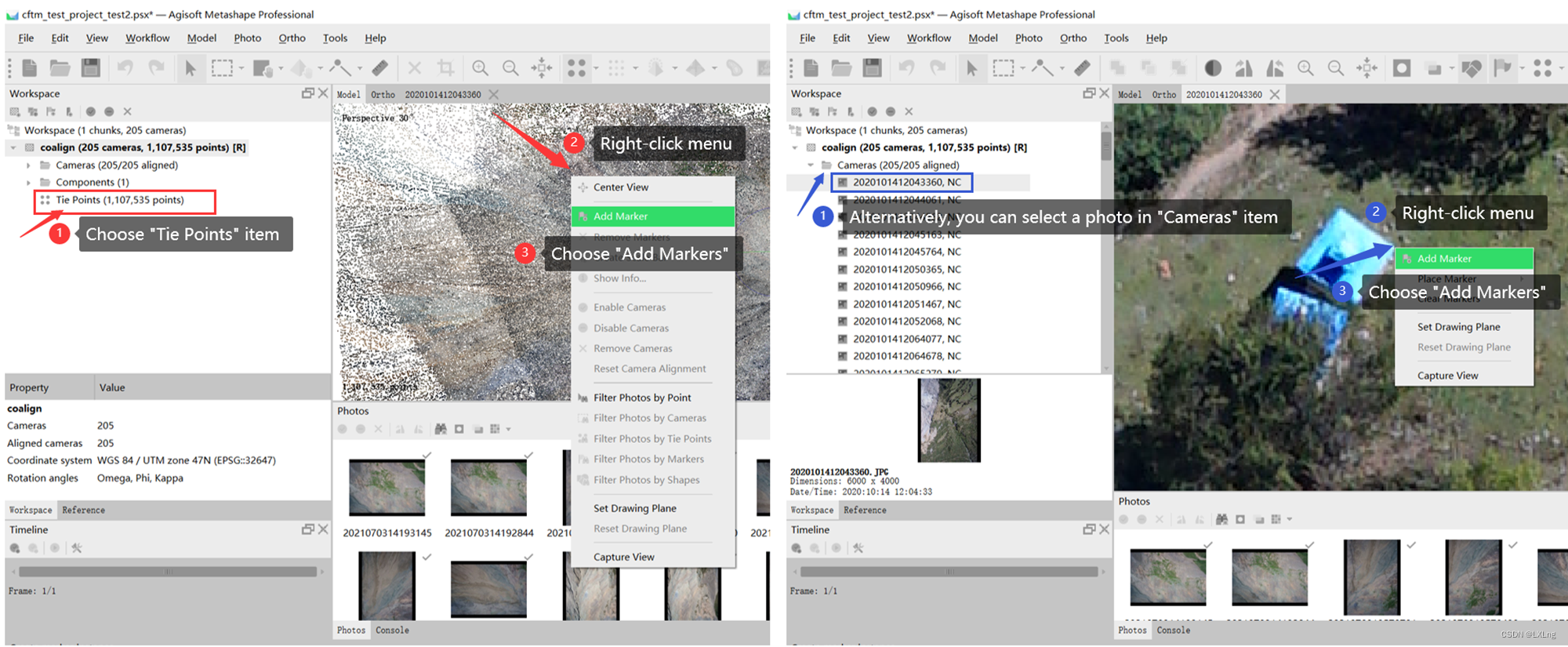Open Workflow menu in left window

point(147,38)
